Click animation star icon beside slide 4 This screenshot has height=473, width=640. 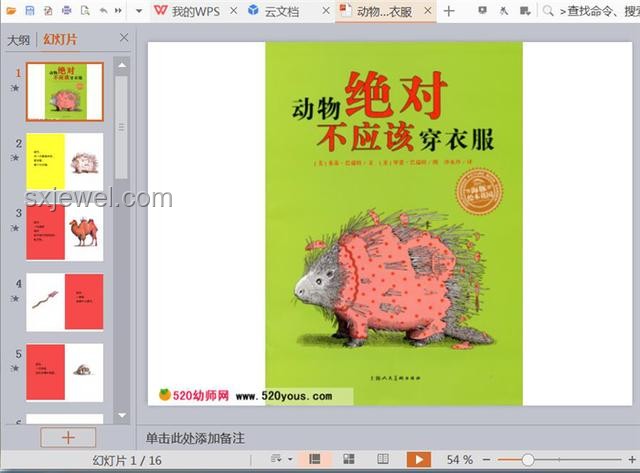(15, 298)
